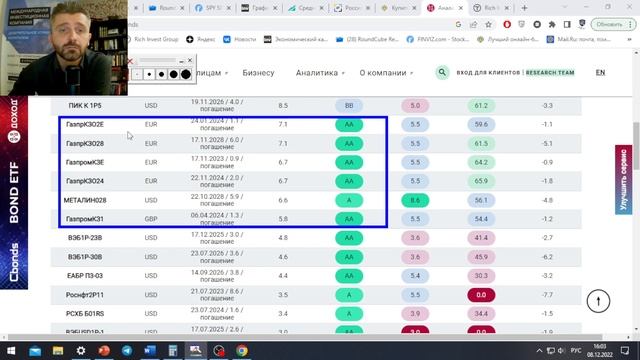Click the 8.6 green score in МЕТАЛИН028 row
Screen dimensions: 640x360
415,200
